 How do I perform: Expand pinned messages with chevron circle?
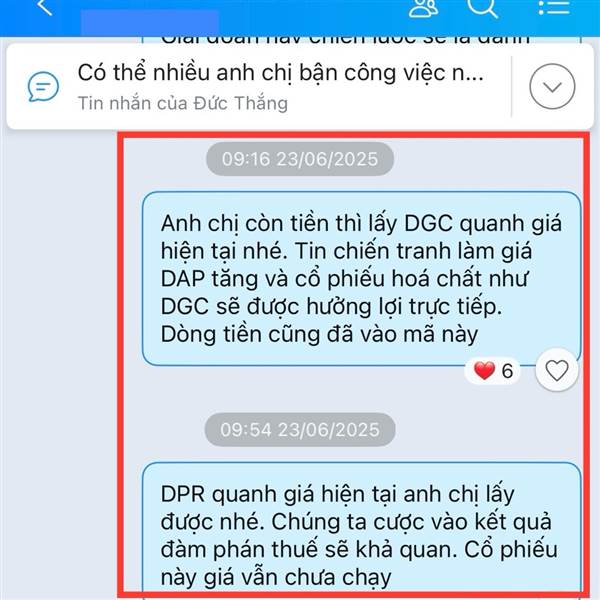[552, 87]
